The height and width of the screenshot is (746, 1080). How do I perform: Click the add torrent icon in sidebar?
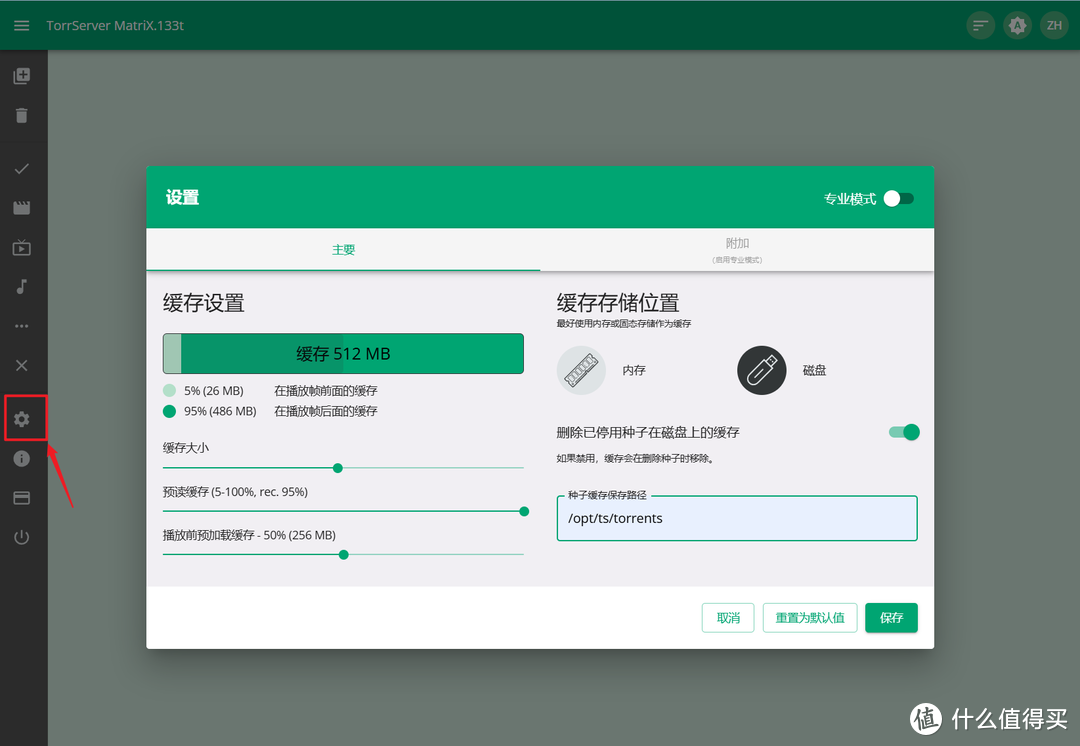click(x=22, y=75)
